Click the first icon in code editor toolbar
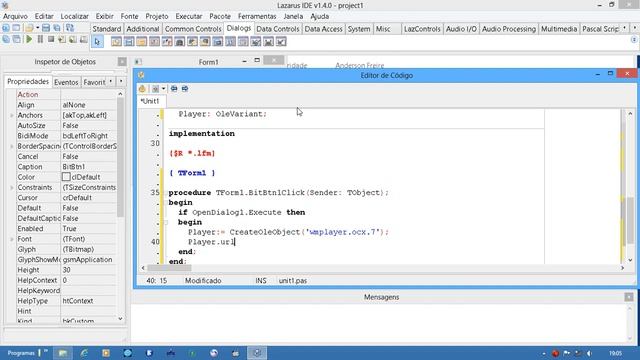The image size is (640, 360). coord(142,89)
